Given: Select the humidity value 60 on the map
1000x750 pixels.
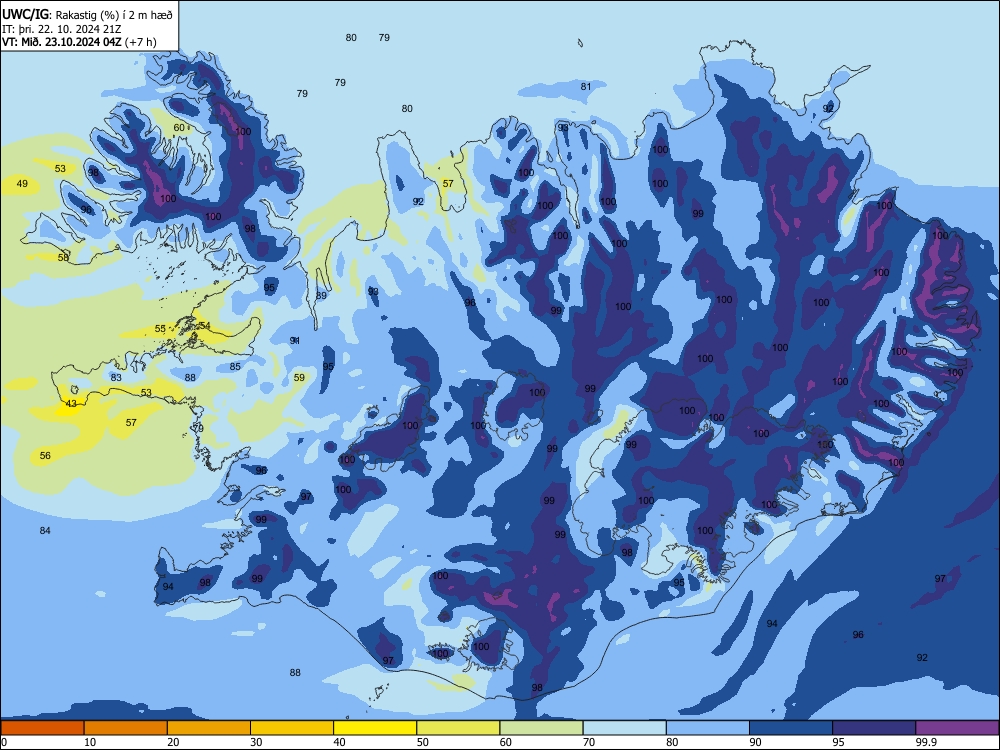Looking at the screenshot, I should click(x=179, y=128).
